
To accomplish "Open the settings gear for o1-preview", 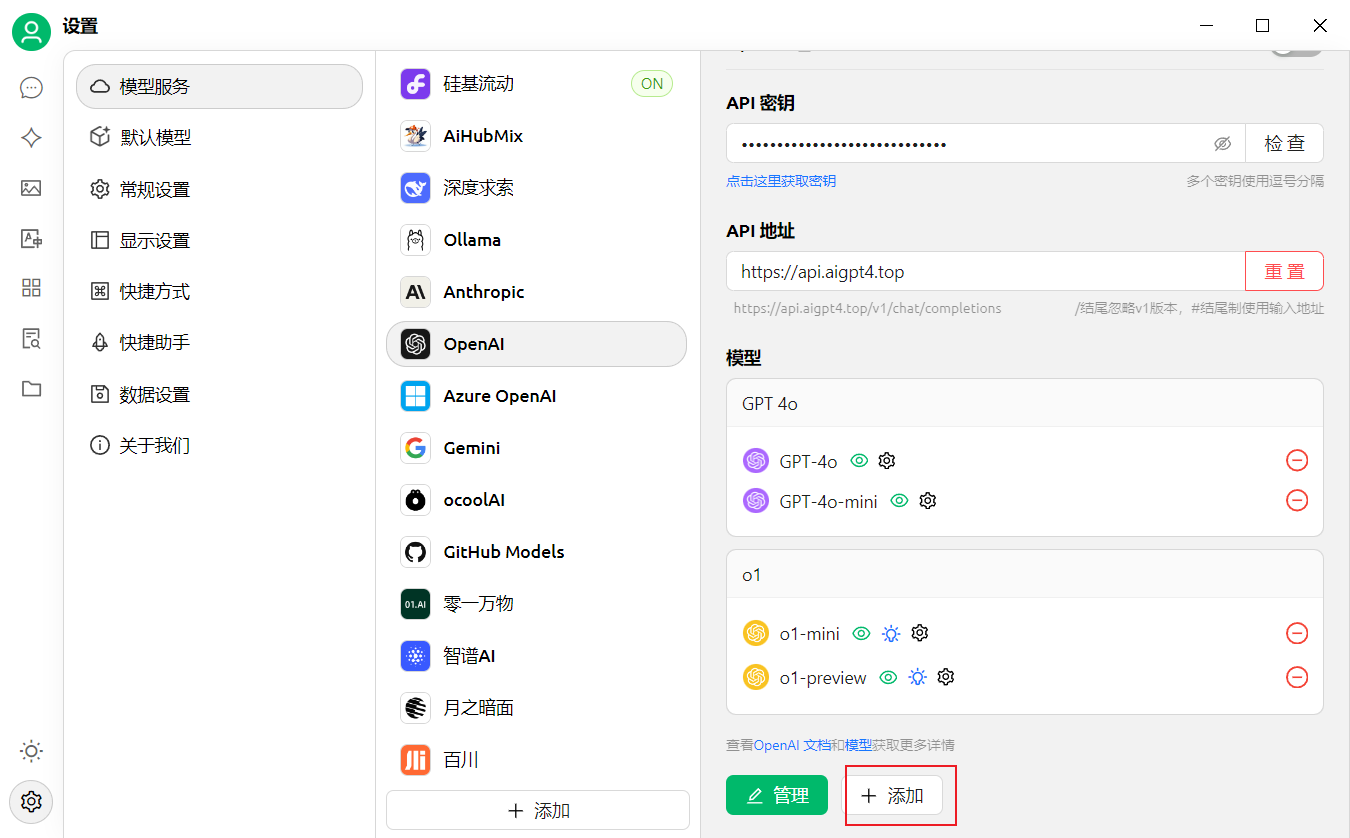I will pos(946,677).
